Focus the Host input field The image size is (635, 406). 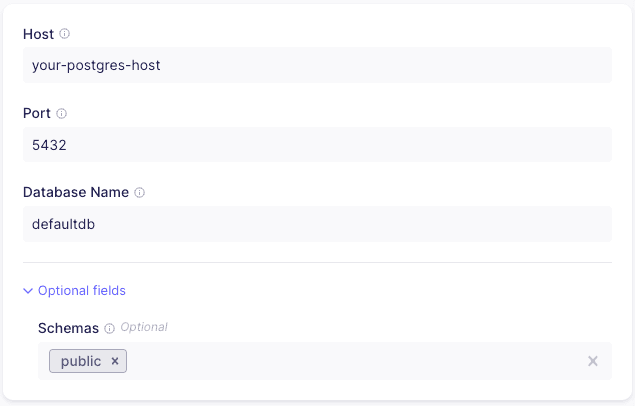click(317, 66)
